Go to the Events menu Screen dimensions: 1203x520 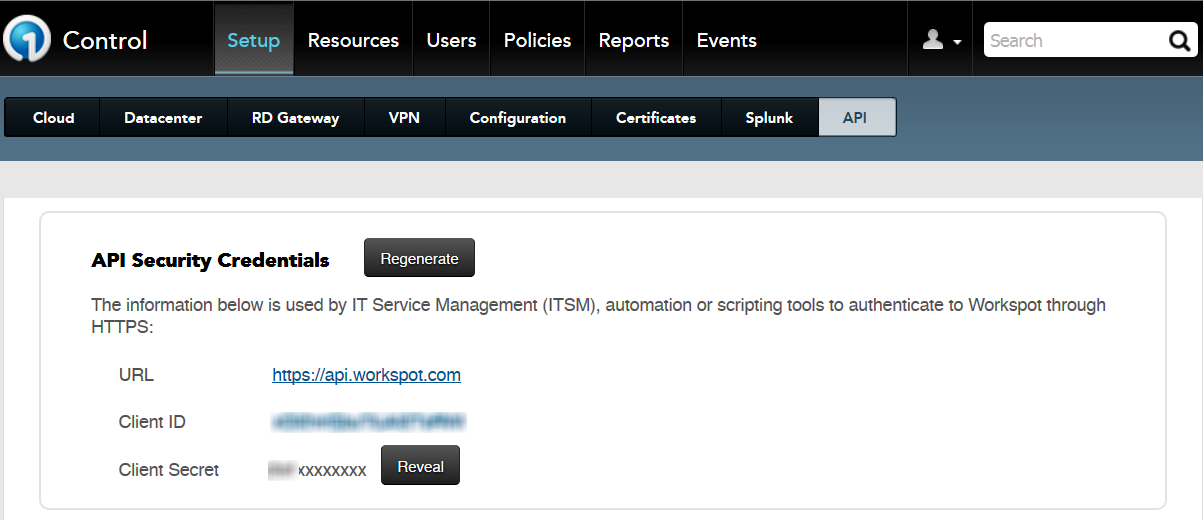726,40
